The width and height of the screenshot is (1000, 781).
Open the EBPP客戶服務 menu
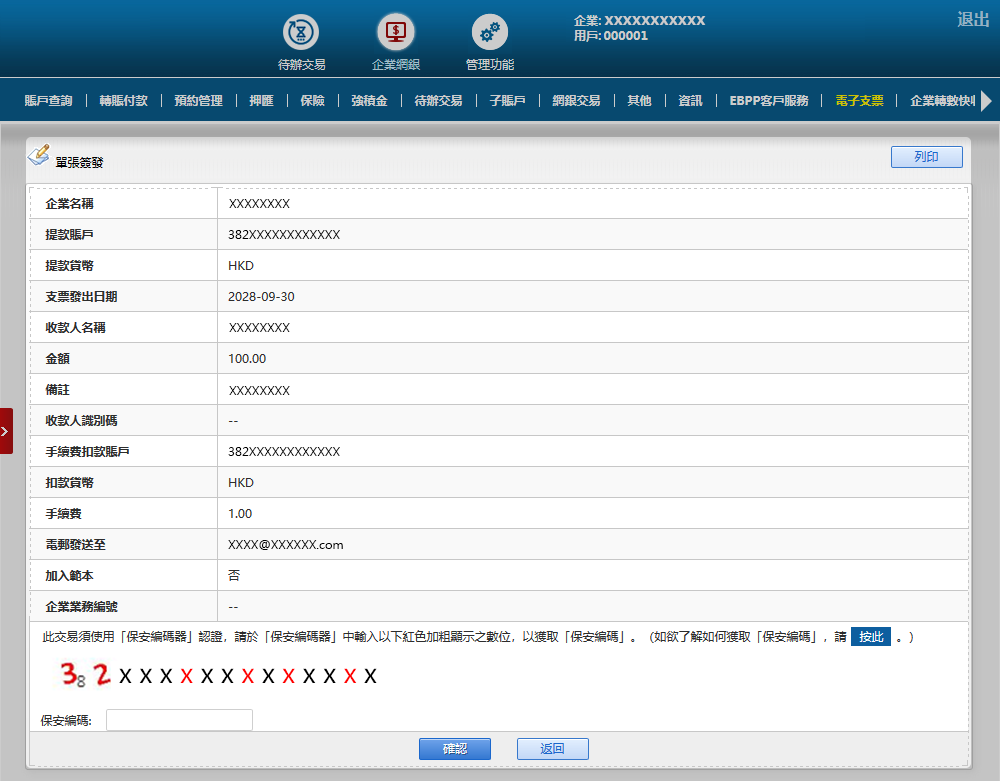[768, 101]
